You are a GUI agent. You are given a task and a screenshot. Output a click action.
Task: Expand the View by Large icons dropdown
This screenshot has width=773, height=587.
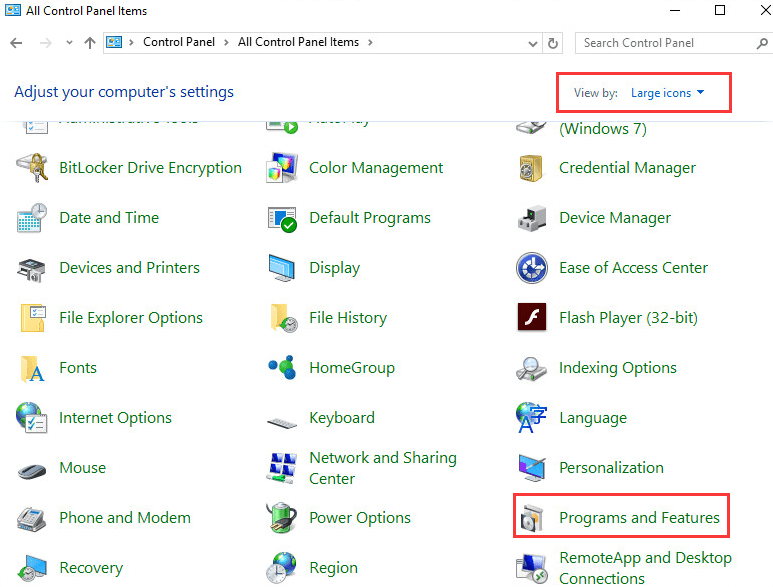tap(667, 93)
